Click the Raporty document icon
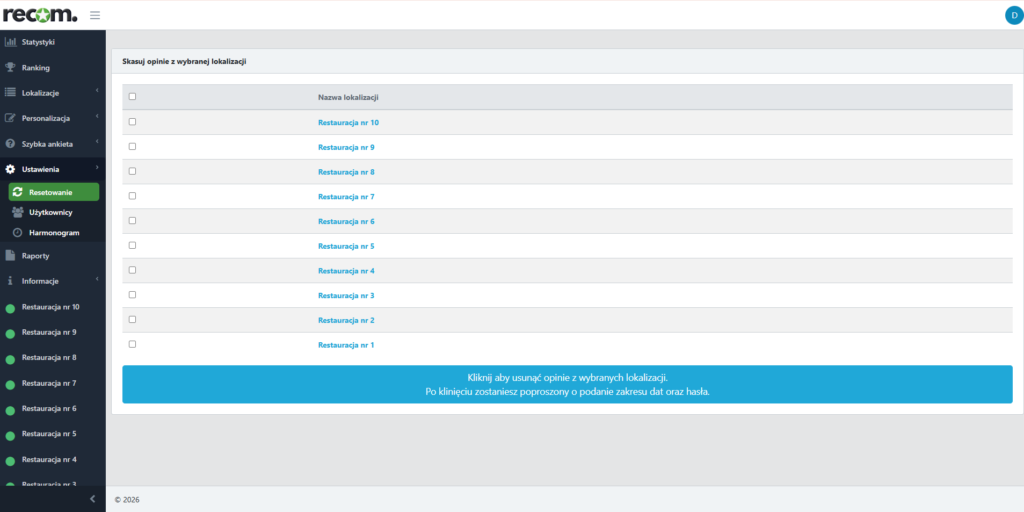The width and height of the screenshot is (1024, 512). click(11, 255)
